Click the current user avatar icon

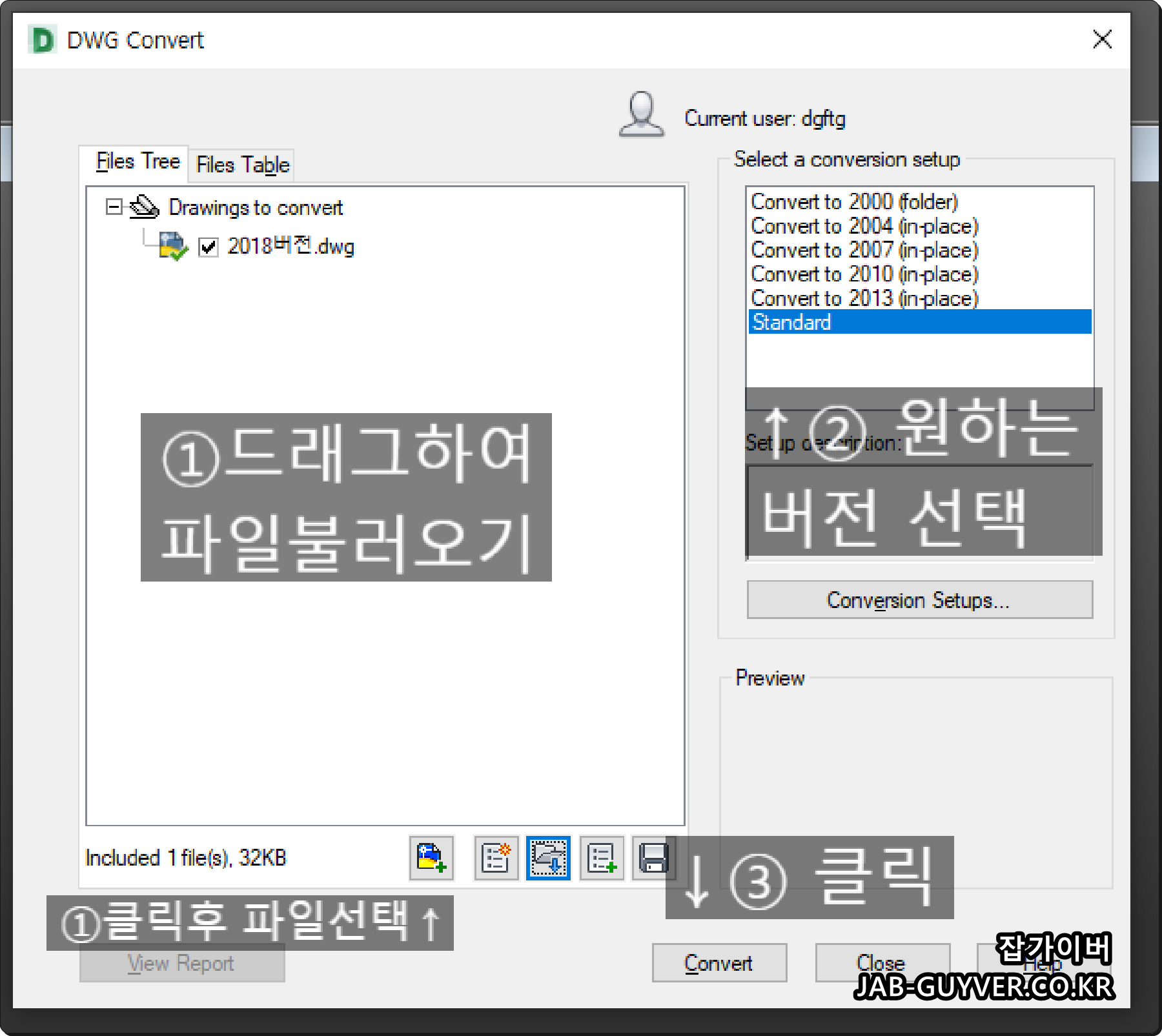pyautogui.click(x=641, y=114)
